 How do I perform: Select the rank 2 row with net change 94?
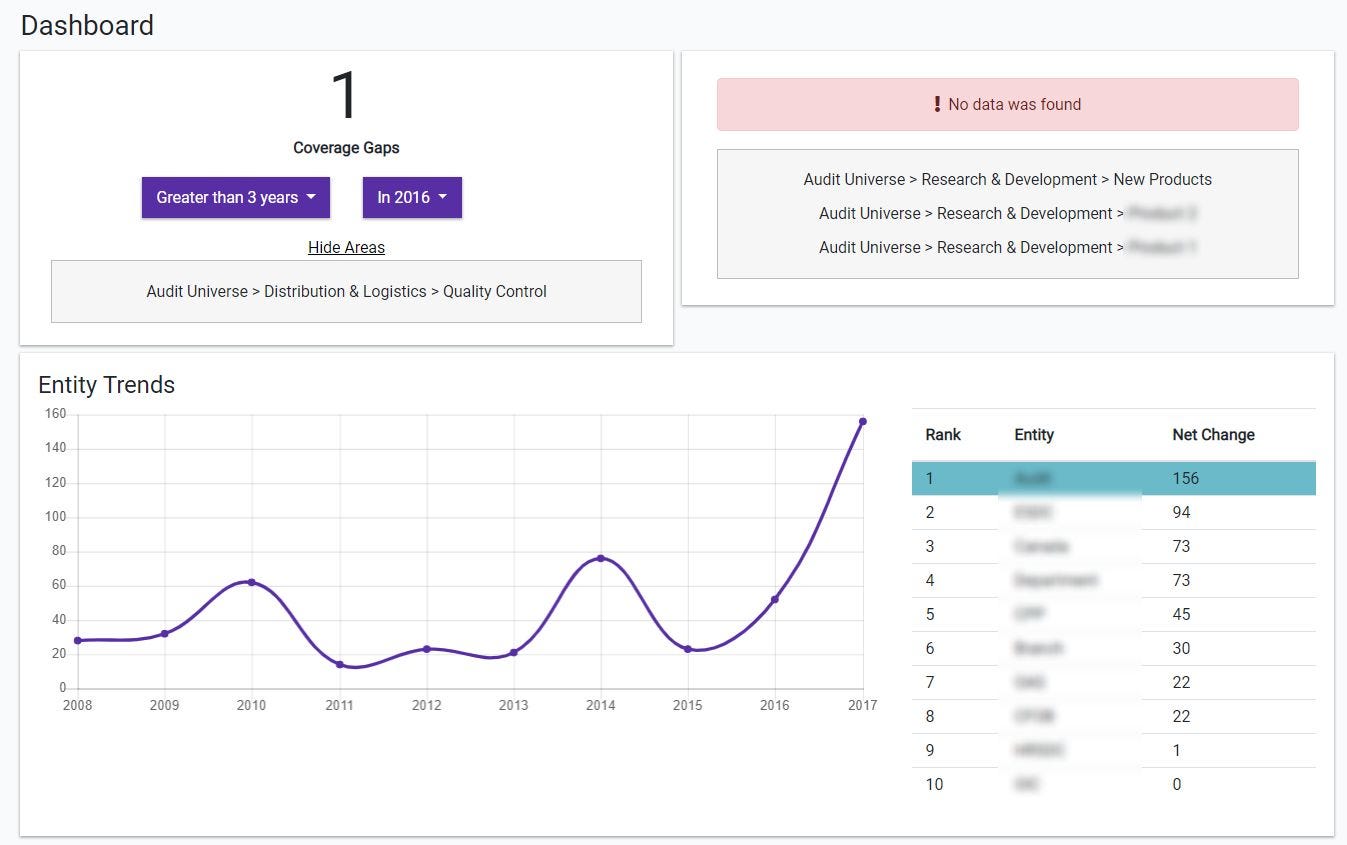coord(1113,512)
